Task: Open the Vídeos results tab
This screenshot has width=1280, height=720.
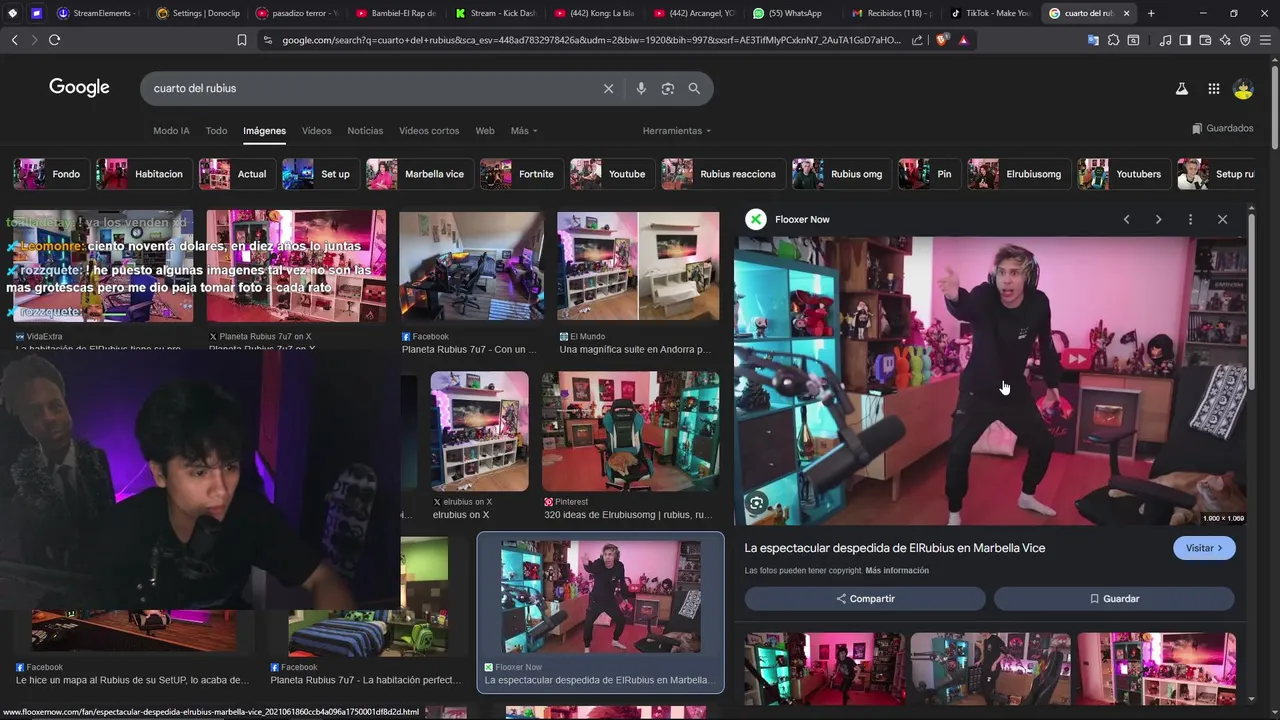Action: coord(316,131)
